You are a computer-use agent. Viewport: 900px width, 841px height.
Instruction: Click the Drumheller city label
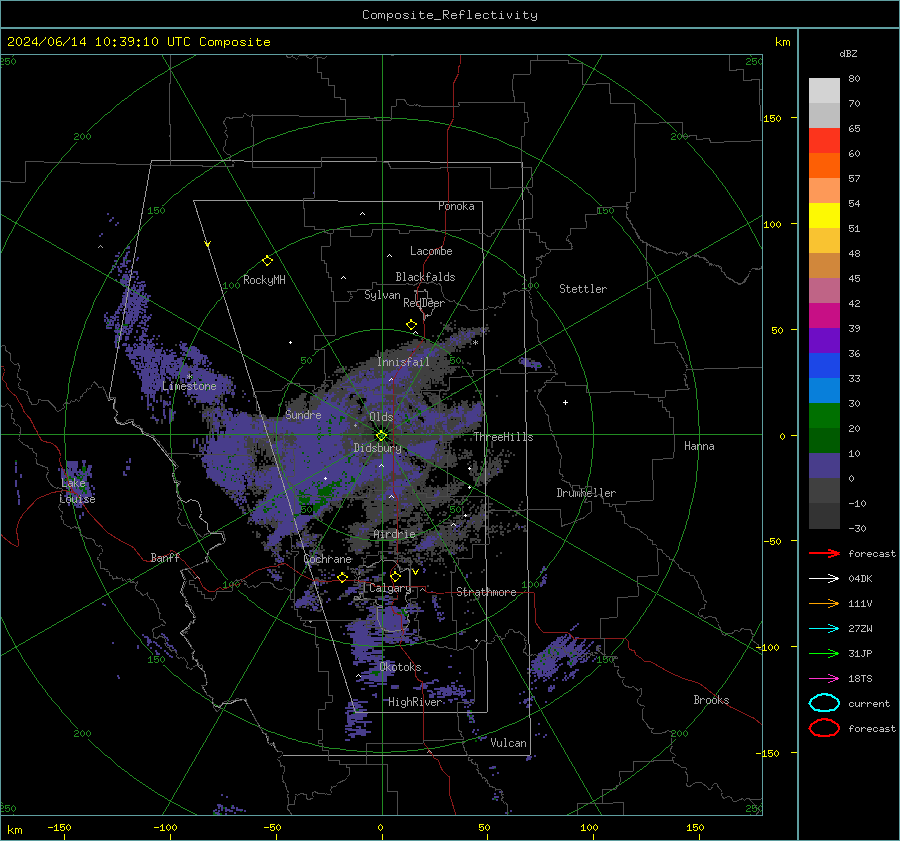click(586, 493)
